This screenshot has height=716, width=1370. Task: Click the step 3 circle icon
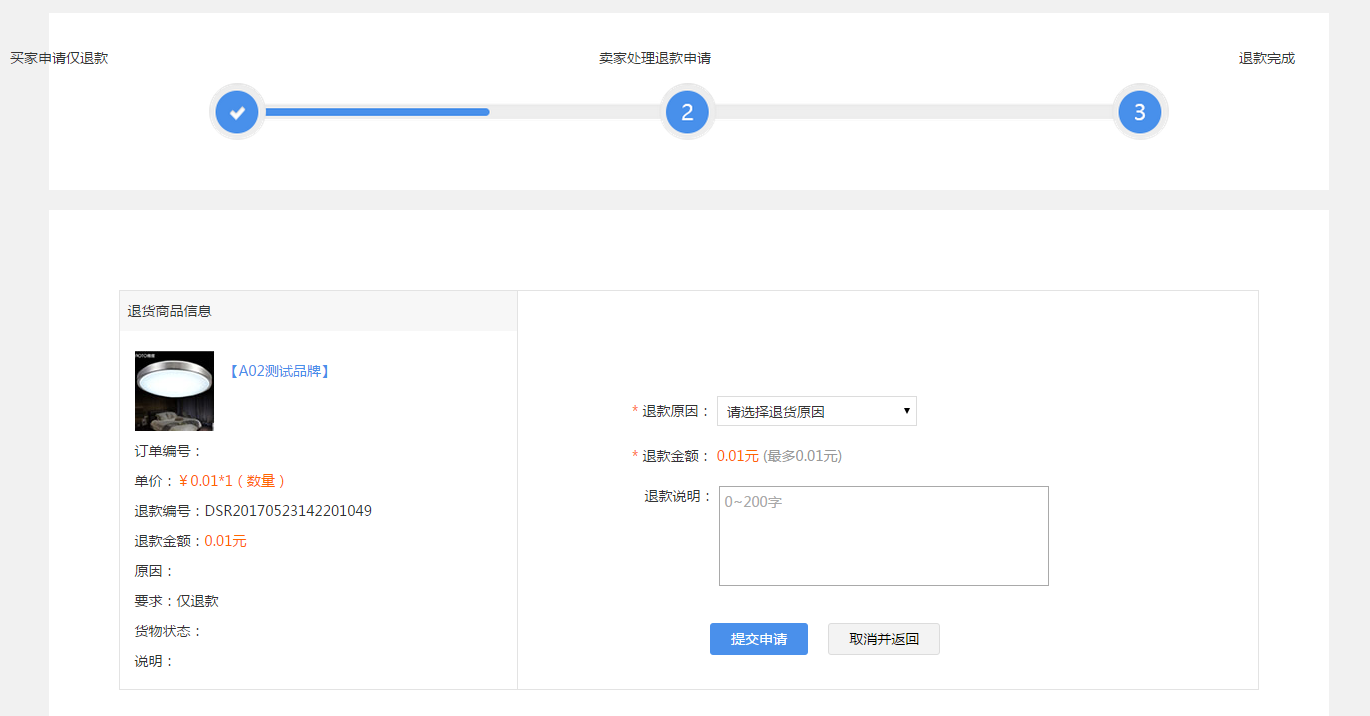[x=1139, y=112]
